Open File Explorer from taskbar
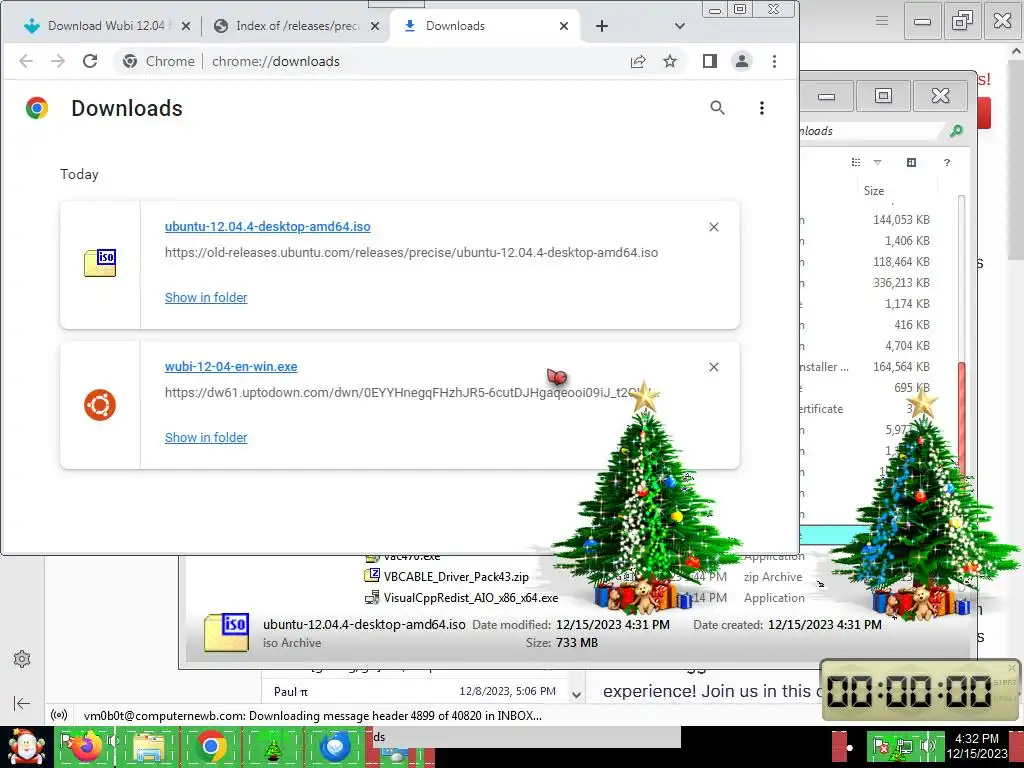1024x768 pixels. click(x=148, y=747)
